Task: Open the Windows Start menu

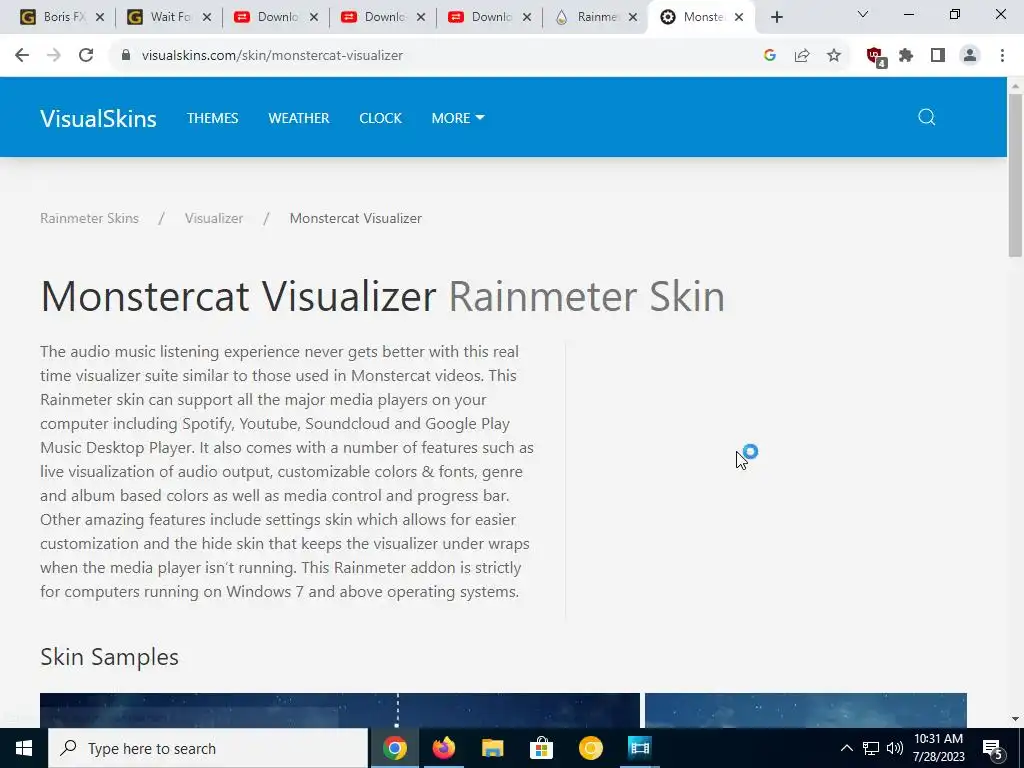Action: tap(24, 748)
